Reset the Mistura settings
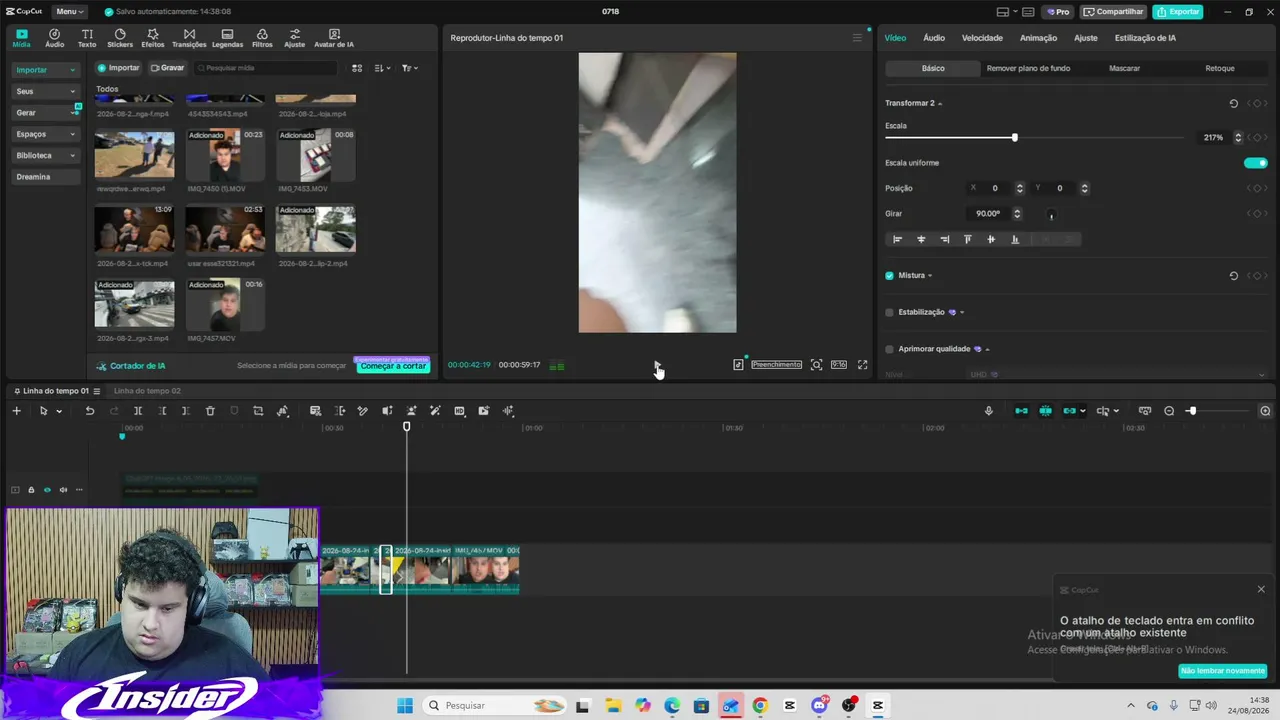Viewport: 1280px width, 720px height. click(x=1233, y=275)
